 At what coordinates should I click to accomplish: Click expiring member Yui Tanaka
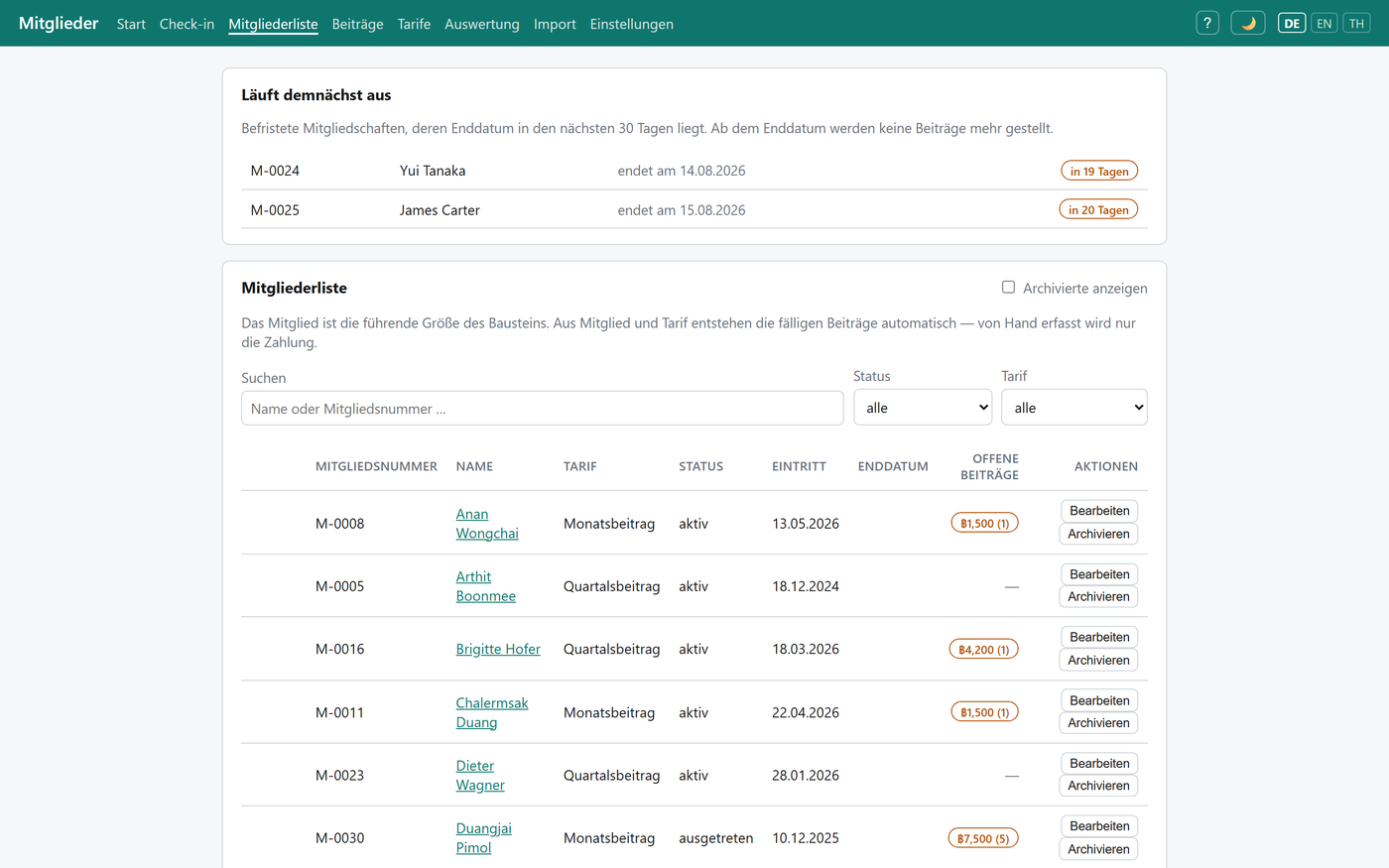(433, 171)
